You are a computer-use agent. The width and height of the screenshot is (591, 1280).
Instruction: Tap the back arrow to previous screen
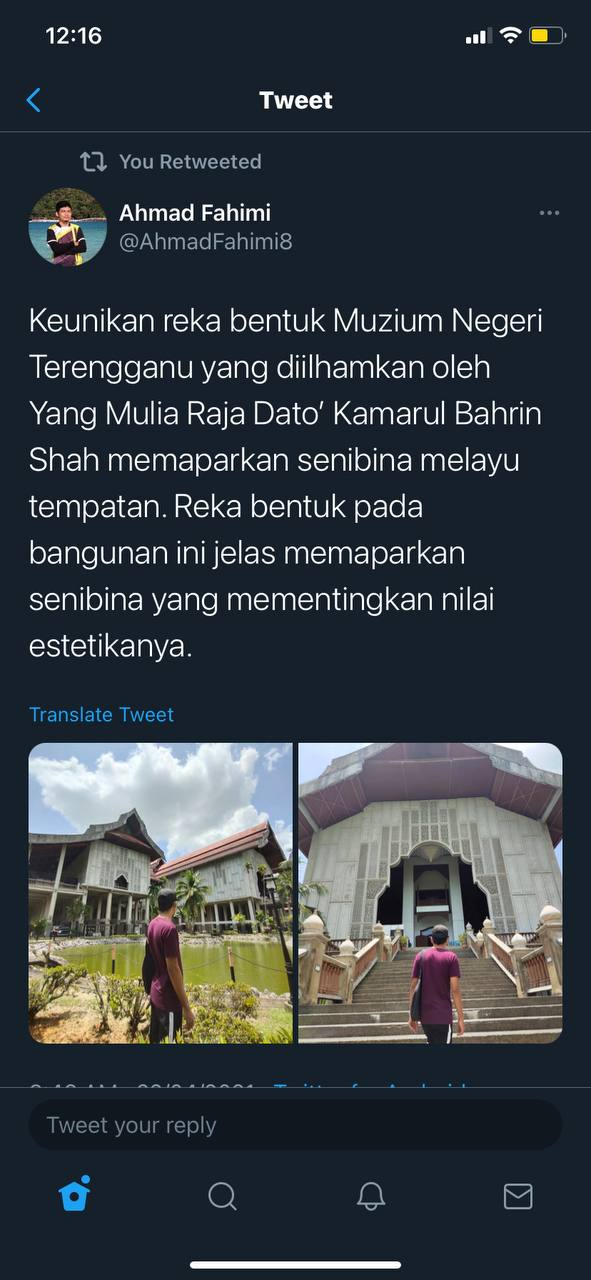(33, 100)
